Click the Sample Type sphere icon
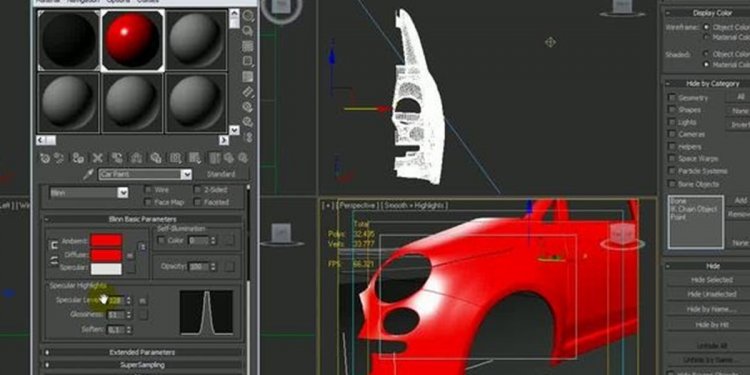Image resolution: width=750 pixels, height=375 pixels. (x=248, y=16)
